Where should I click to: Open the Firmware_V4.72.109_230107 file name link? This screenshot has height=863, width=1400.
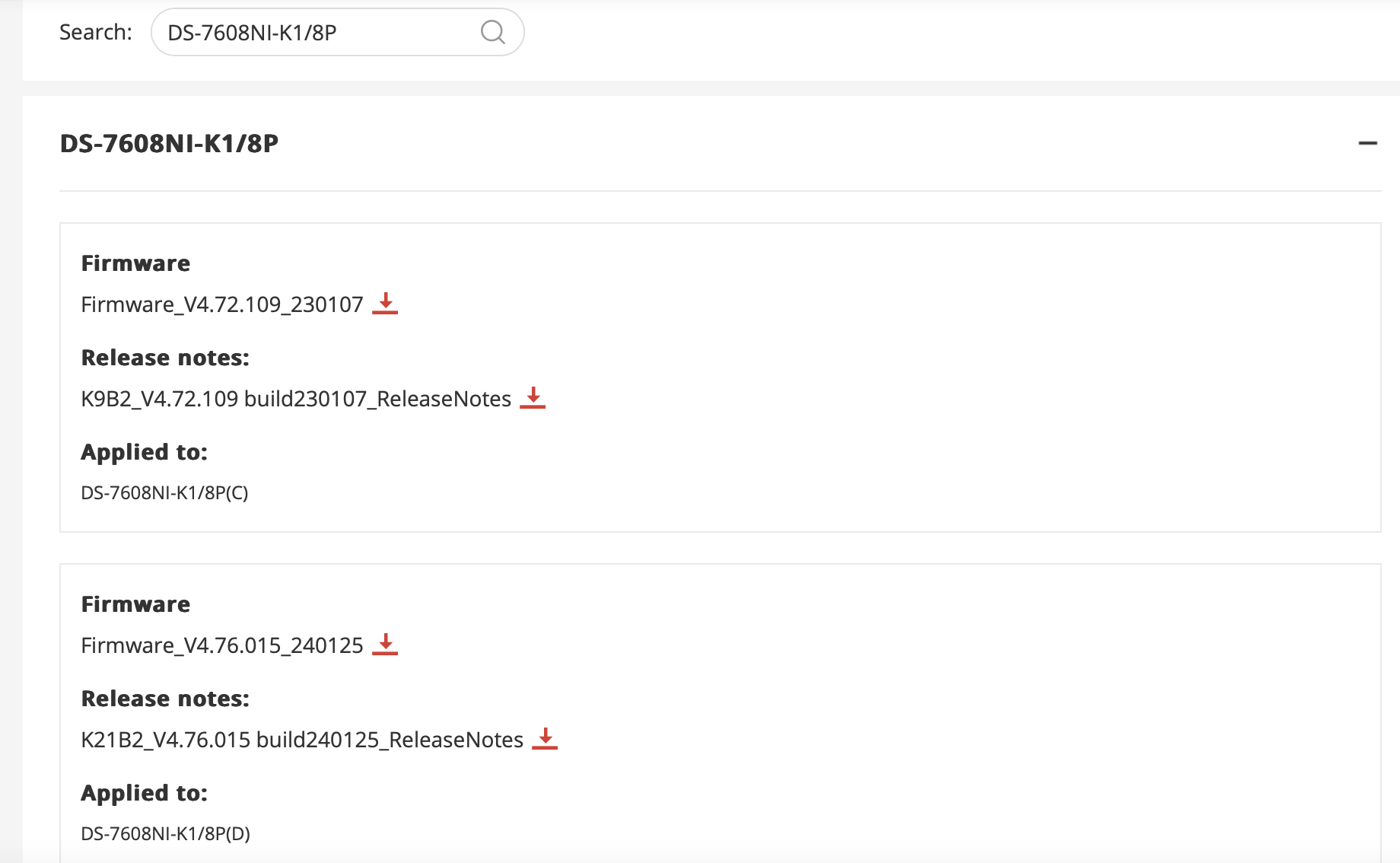pos(222,304)
